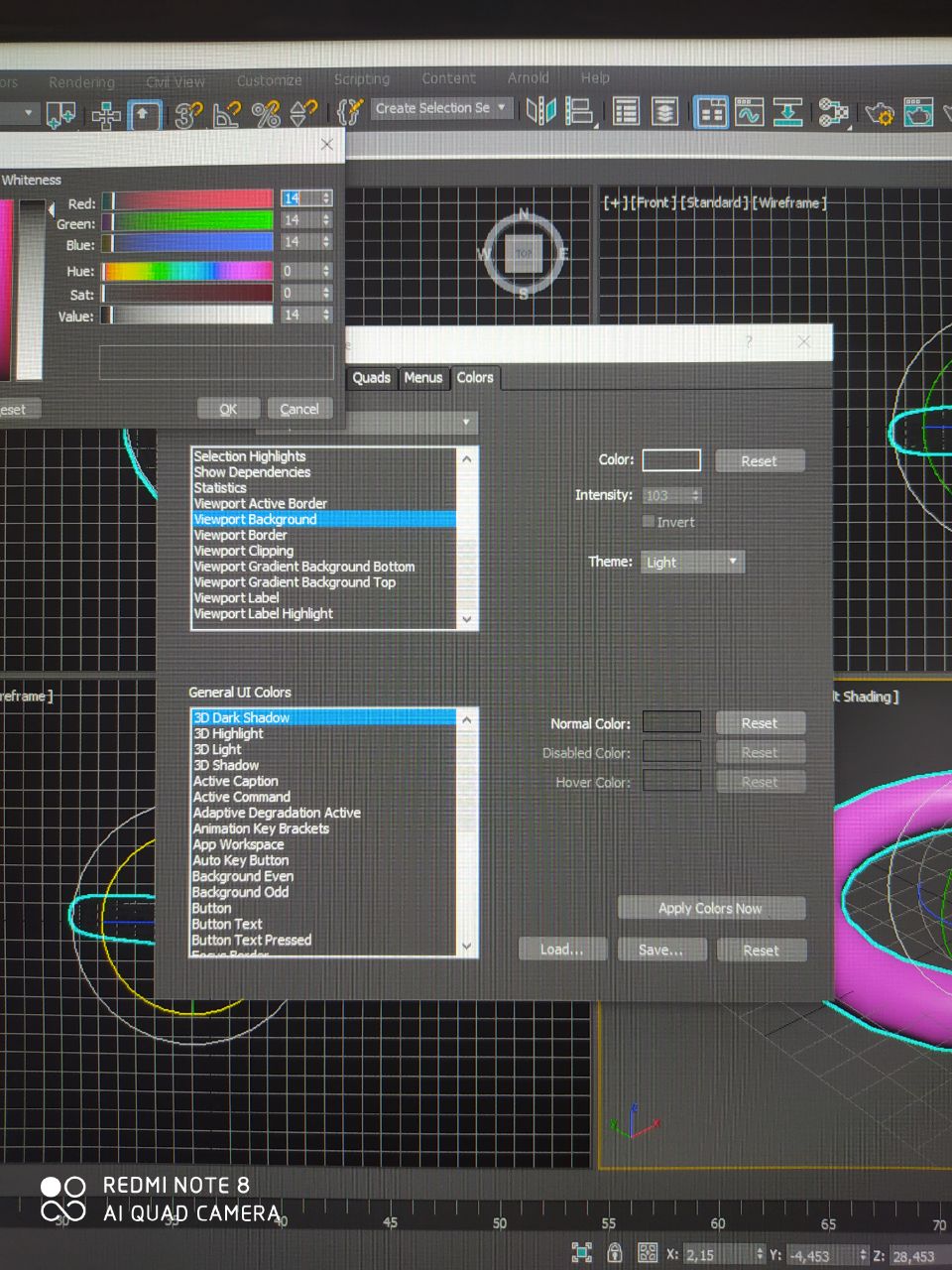Click the Green value input field
This screenshot has height=1270, width=952.
pyautogui.click(x=299, y=220)
